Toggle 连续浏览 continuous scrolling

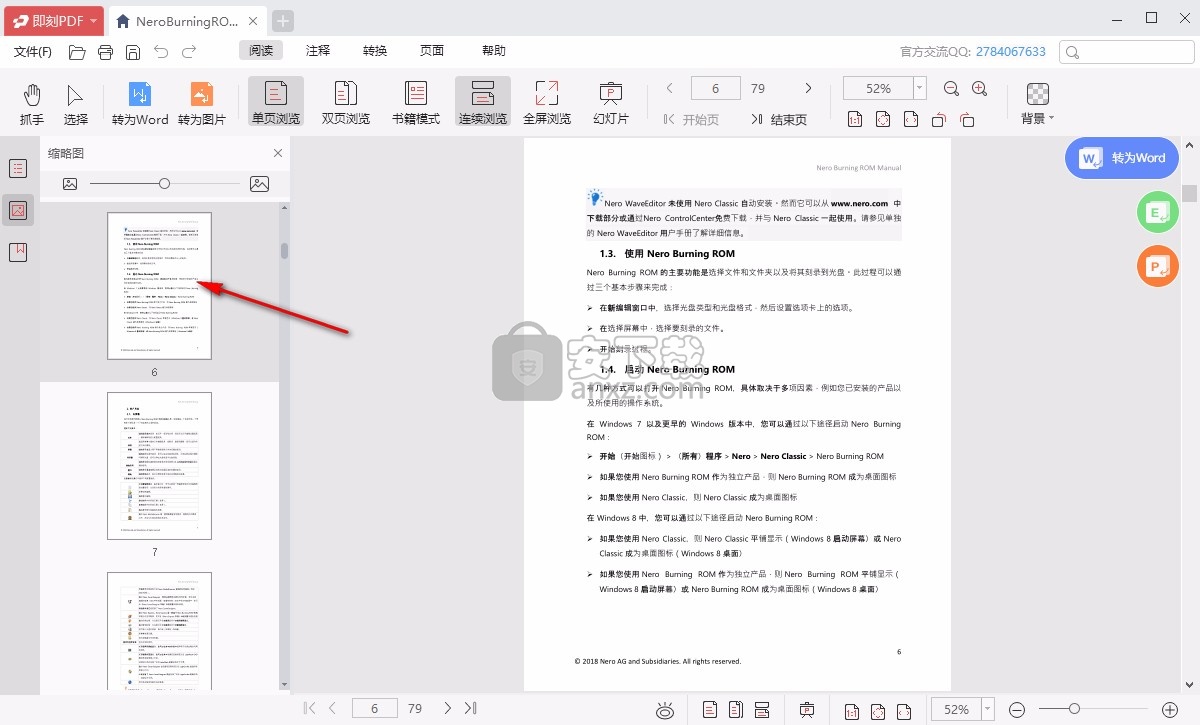483,104
